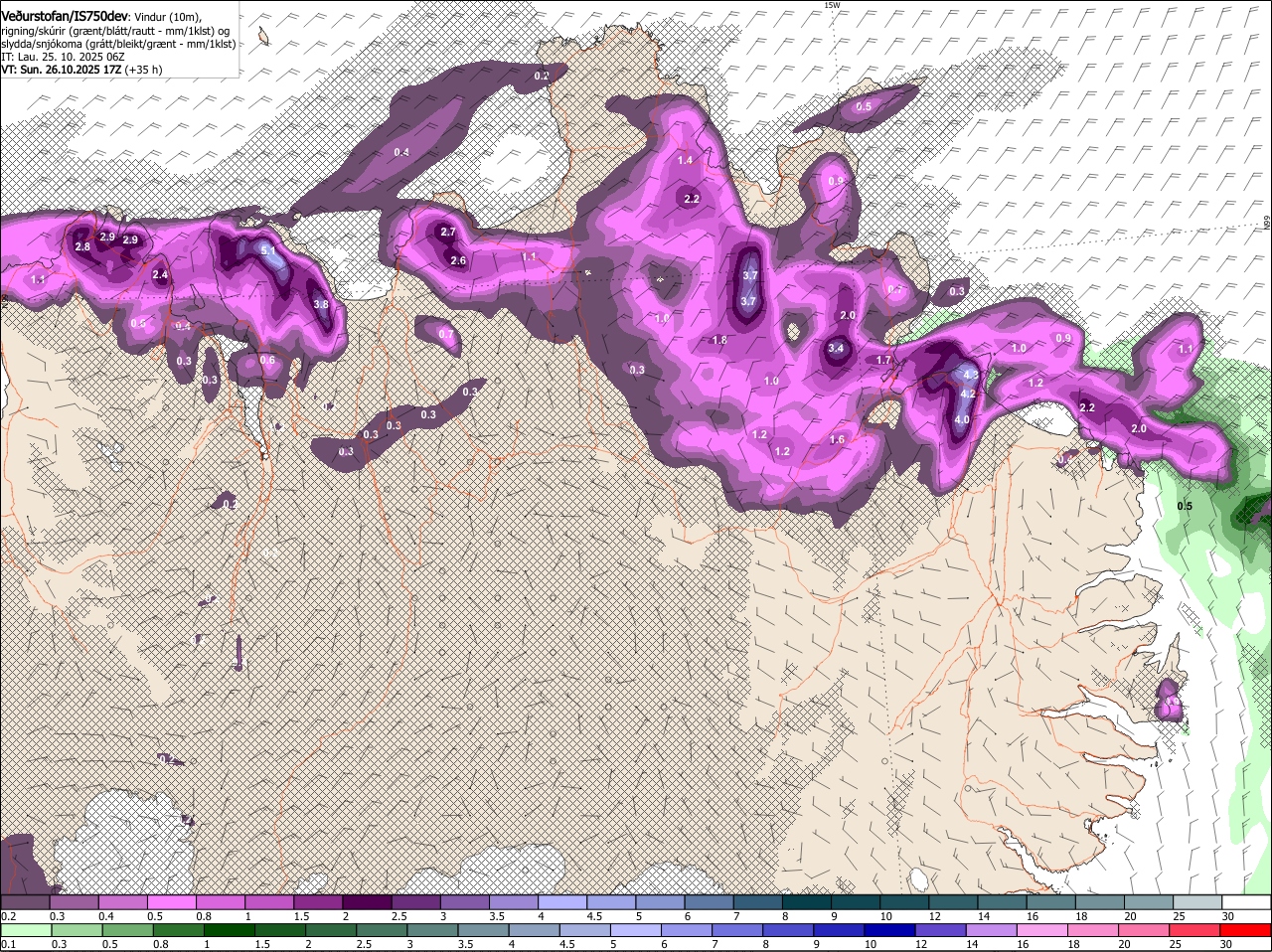Screen dimensions: 1272x952
Task: Click the 1.8 value label on the map
Action: click(x=720, y=340)
